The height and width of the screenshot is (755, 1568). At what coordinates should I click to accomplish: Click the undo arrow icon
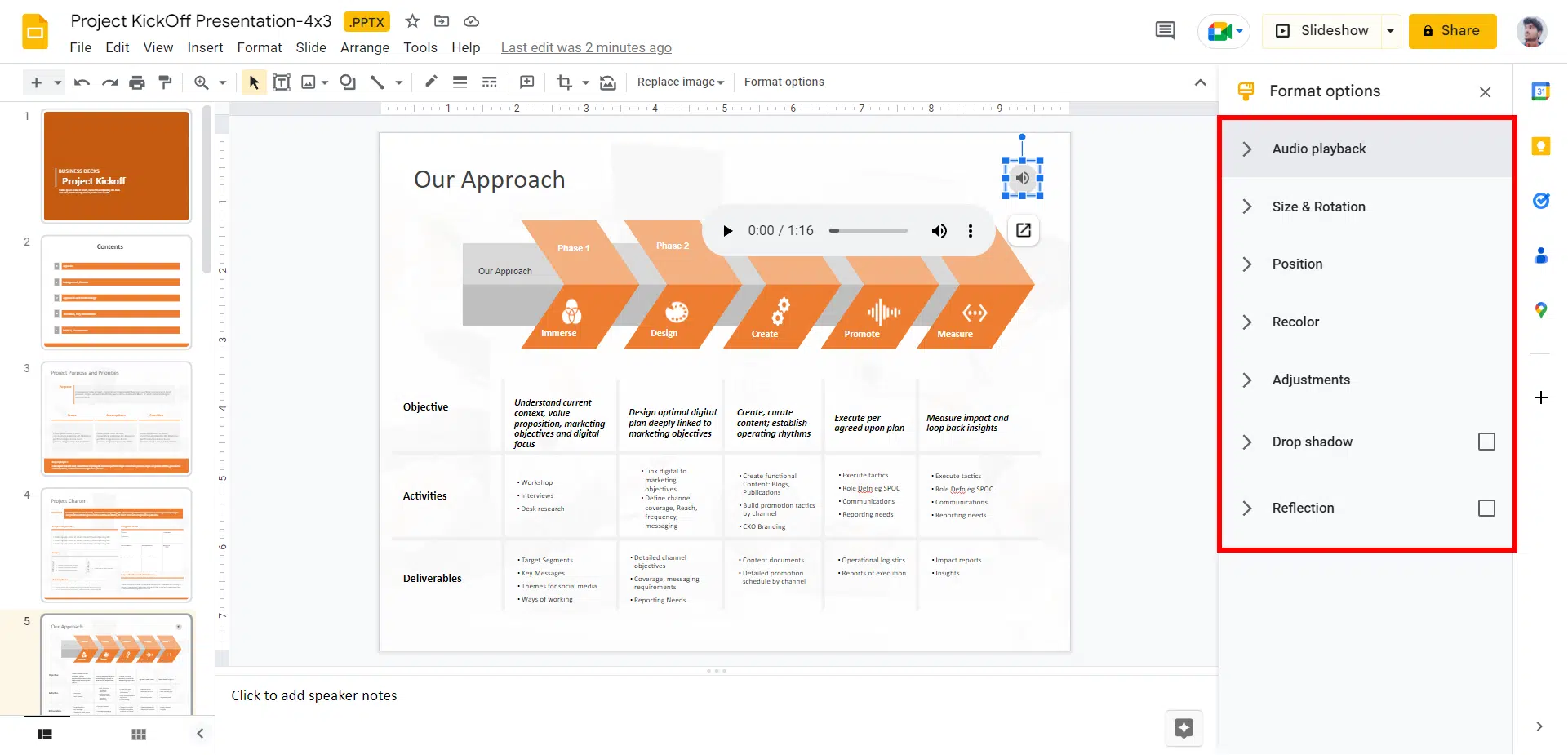82,82
